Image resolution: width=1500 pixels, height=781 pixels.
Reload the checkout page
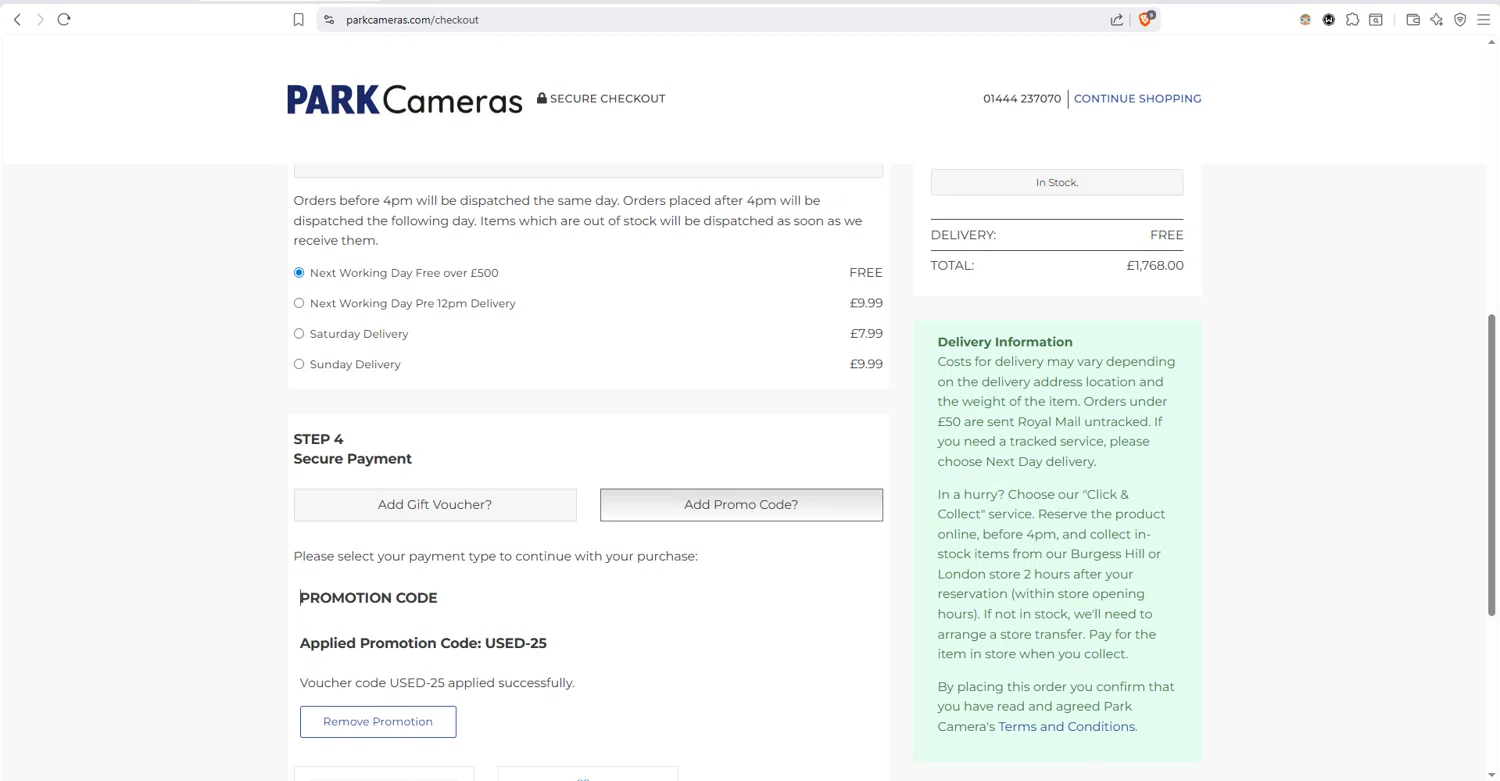pyautogui.click(x=64, y=19)
